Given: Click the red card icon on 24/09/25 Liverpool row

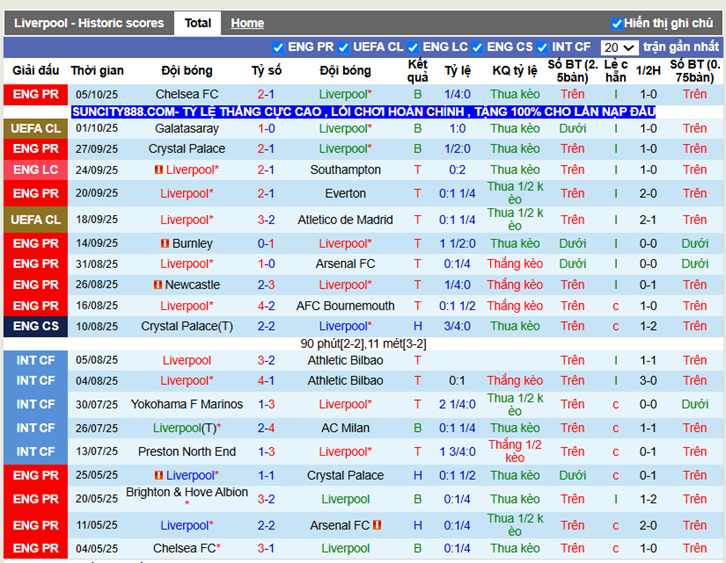Looking at the screenshot, I should pos(158,170).
